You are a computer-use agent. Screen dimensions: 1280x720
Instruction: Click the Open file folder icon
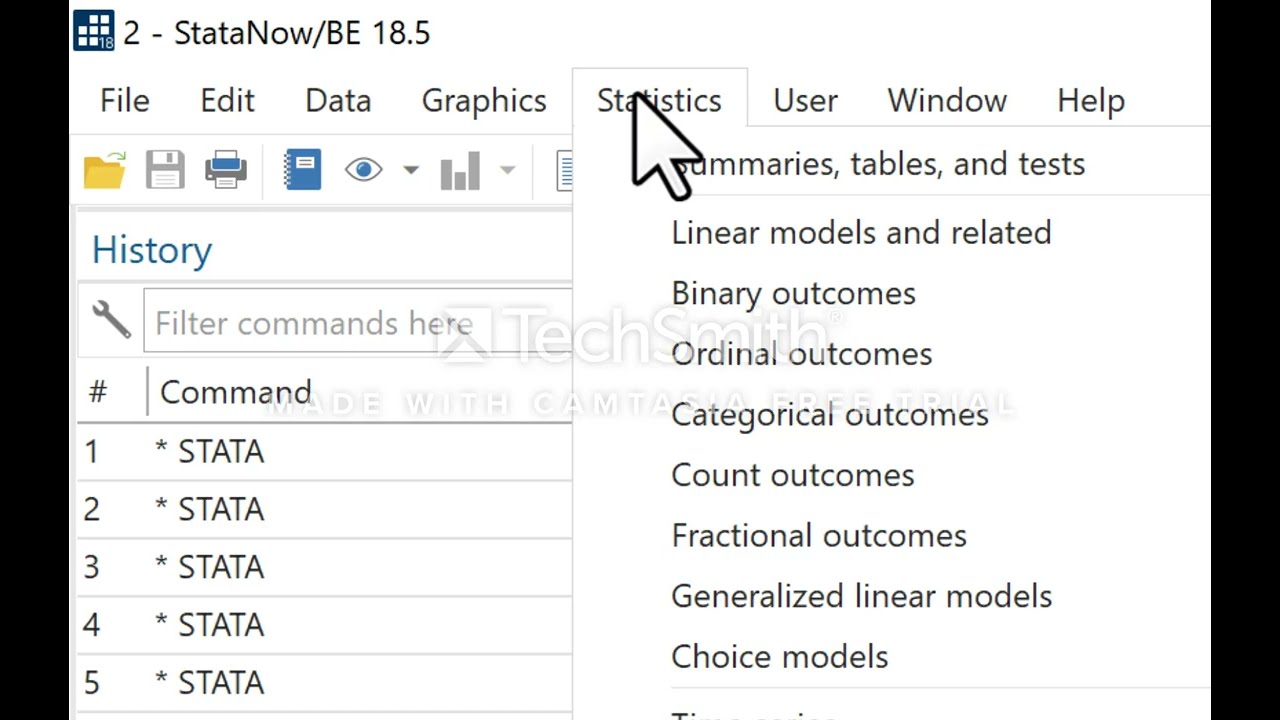(x=105, y=171)
